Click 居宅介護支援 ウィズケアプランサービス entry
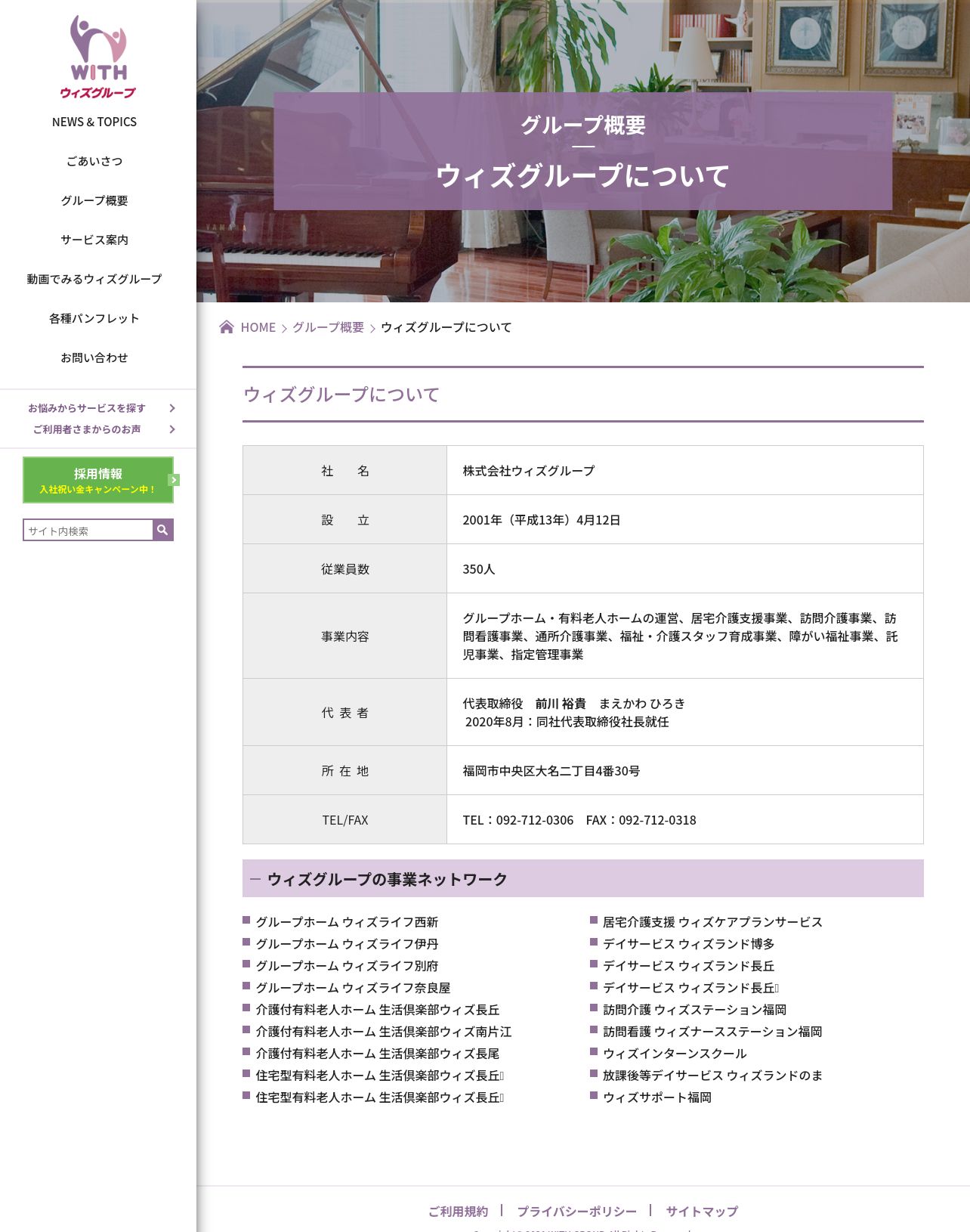 pos(712,922)
